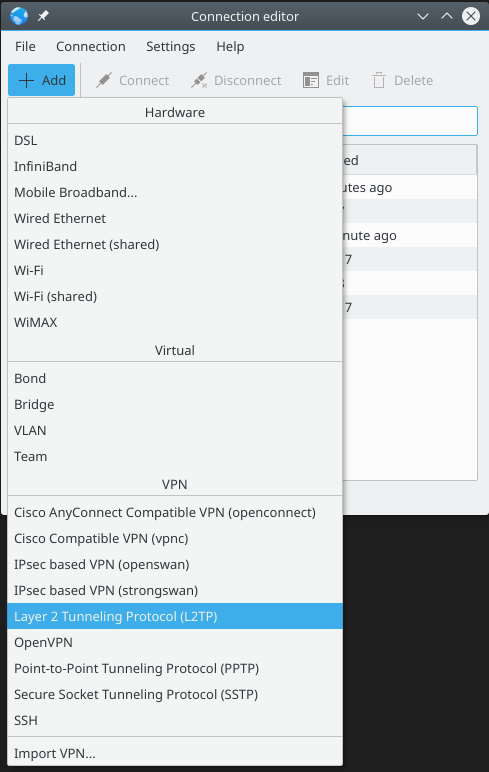The height and width of the screenshot is (772, 489).
Task: Minimize window with down chevron icon
Action: [423, 16]
